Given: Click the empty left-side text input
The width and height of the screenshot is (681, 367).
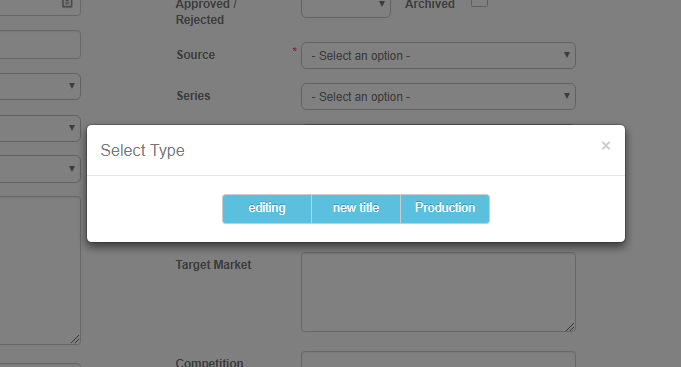Looking at the screenshot, I should tap(40, 44).
